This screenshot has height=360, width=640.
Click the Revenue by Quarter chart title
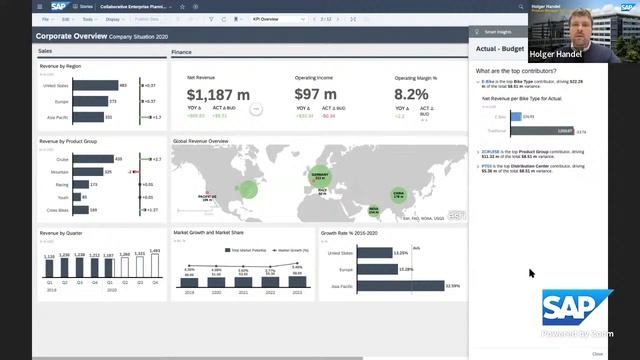click(x=61, y=233)
